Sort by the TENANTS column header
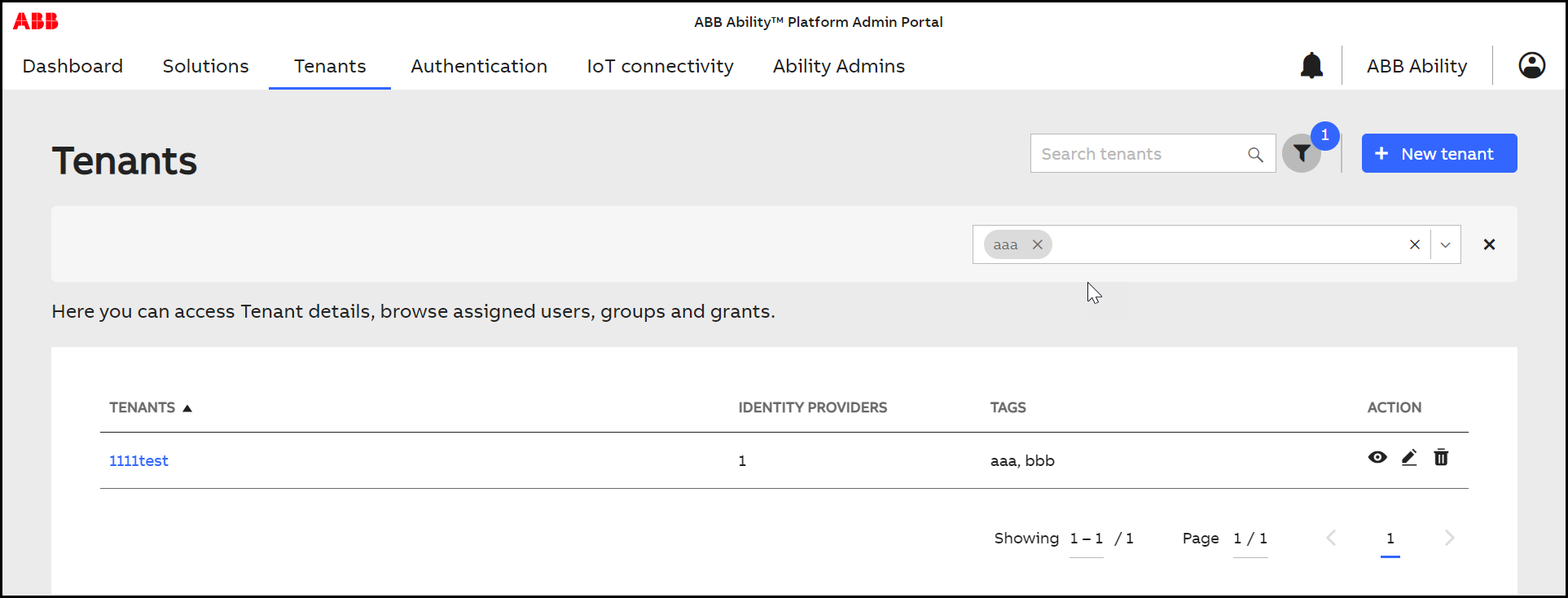 151,407
